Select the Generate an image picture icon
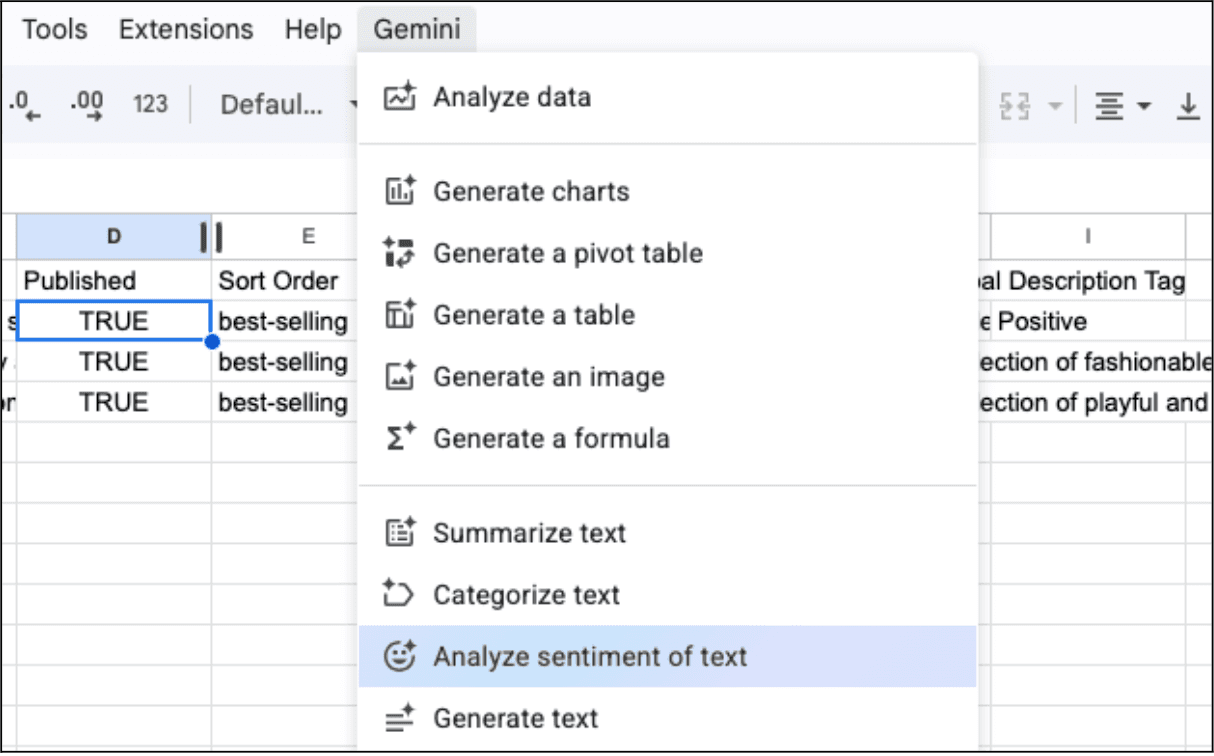 [x=397, y=377]
